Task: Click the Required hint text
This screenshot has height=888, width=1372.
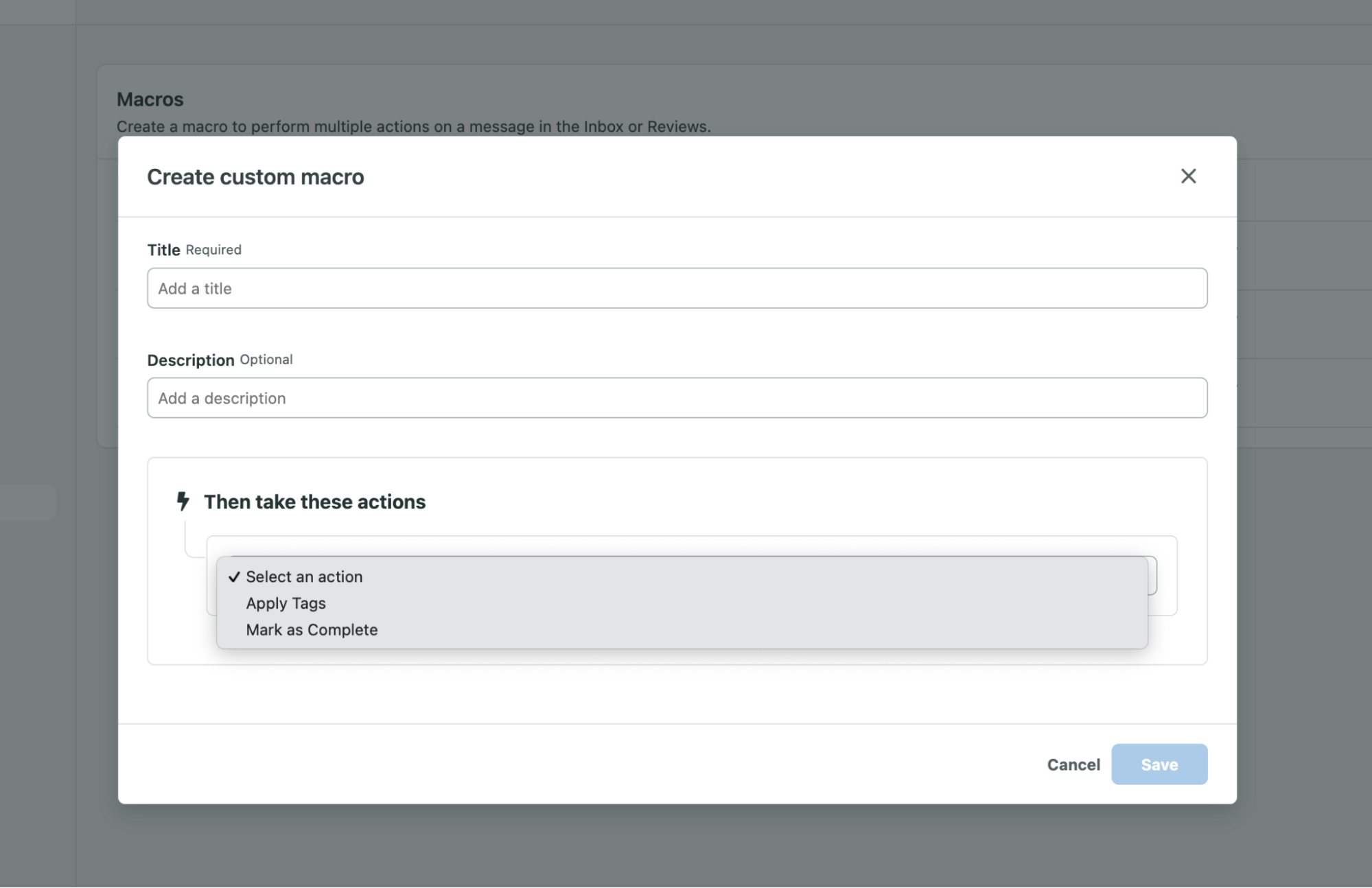Action: click(213, 250)
